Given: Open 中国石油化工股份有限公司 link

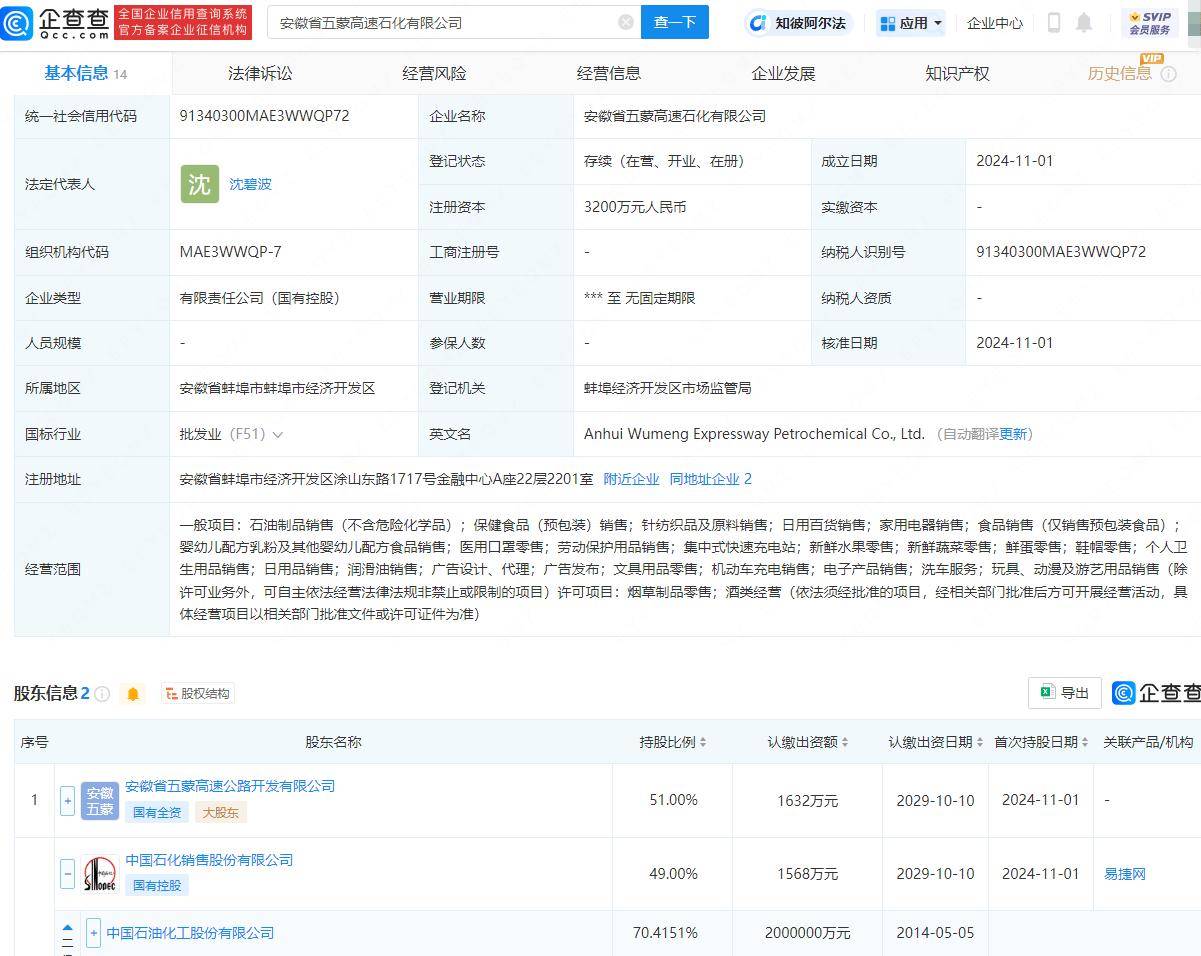Looking at the screenshot, I should pyautogui.click(x=190, y=933).
